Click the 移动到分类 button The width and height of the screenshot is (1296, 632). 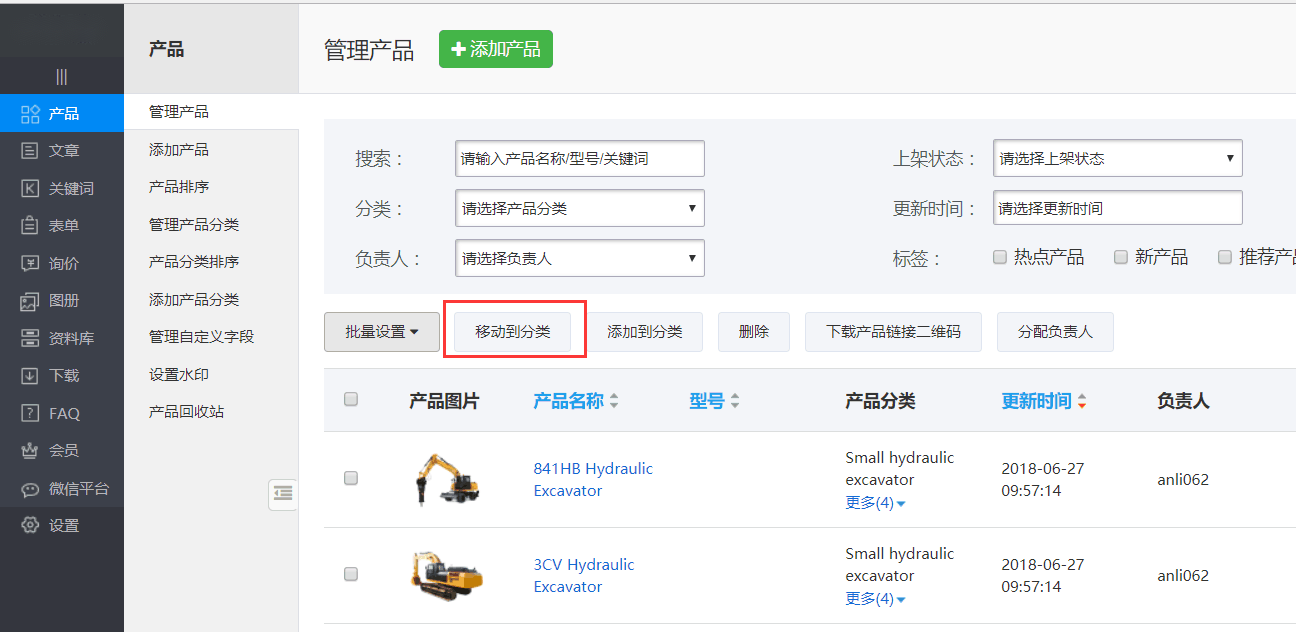(x=513, y=332)
